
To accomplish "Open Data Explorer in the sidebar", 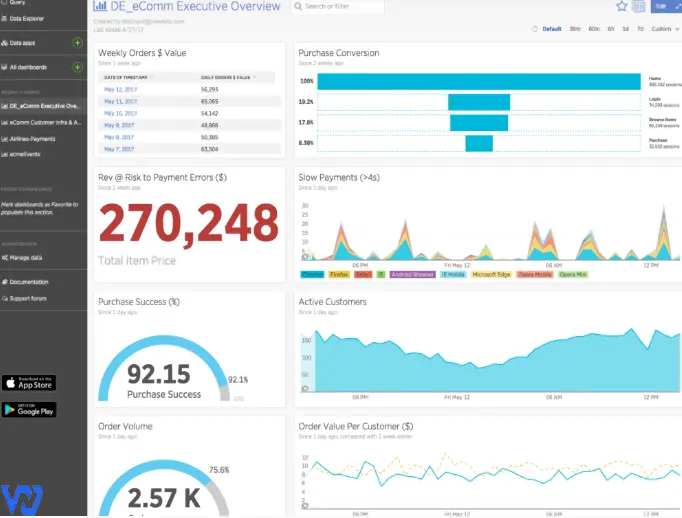I will point(27,19).
